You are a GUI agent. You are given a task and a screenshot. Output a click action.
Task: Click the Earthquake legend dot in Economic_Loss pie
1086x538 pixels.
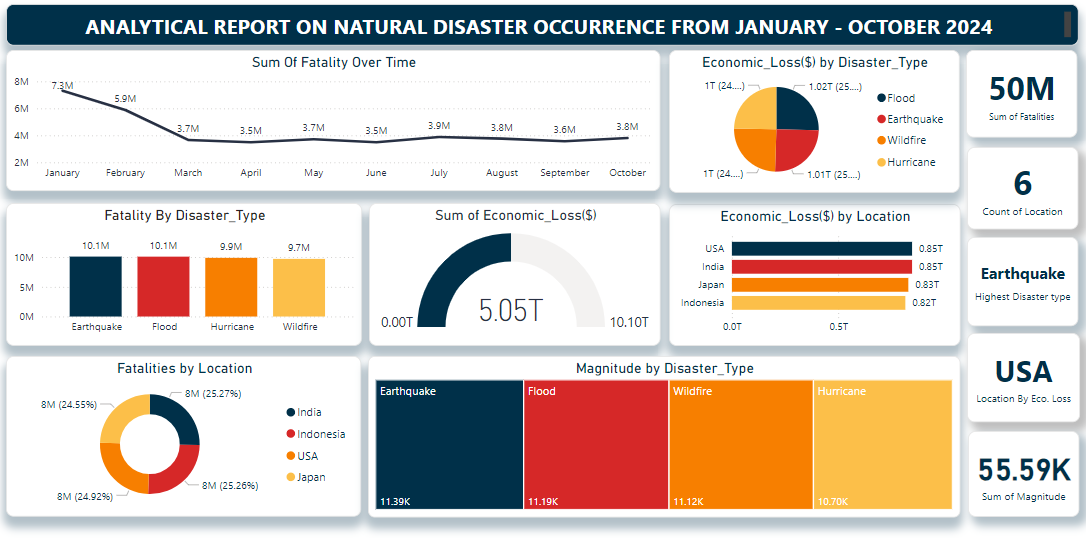pyautogui.click(x=881, y=119)
